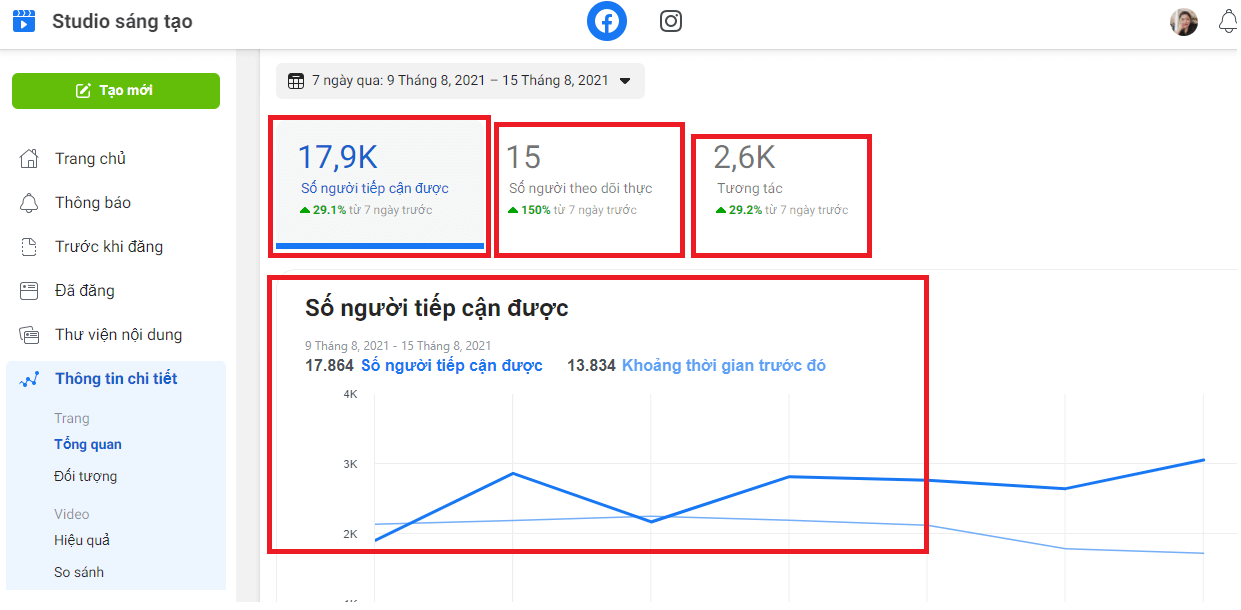Click the Thông báo bell sidebar icon
Viewport: 1241px width, 610px height.
[30, 203]
